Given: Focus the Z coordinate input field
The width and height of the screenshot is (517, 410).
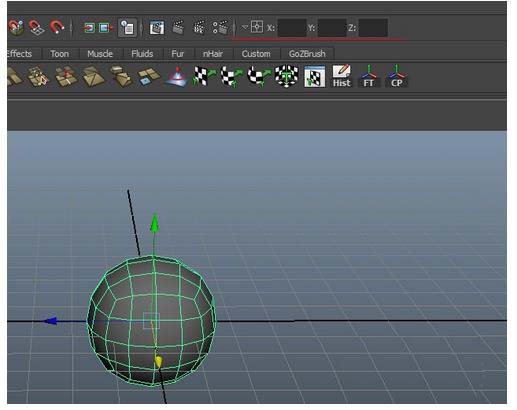Looking at the screenshot, I should point(373,28).
